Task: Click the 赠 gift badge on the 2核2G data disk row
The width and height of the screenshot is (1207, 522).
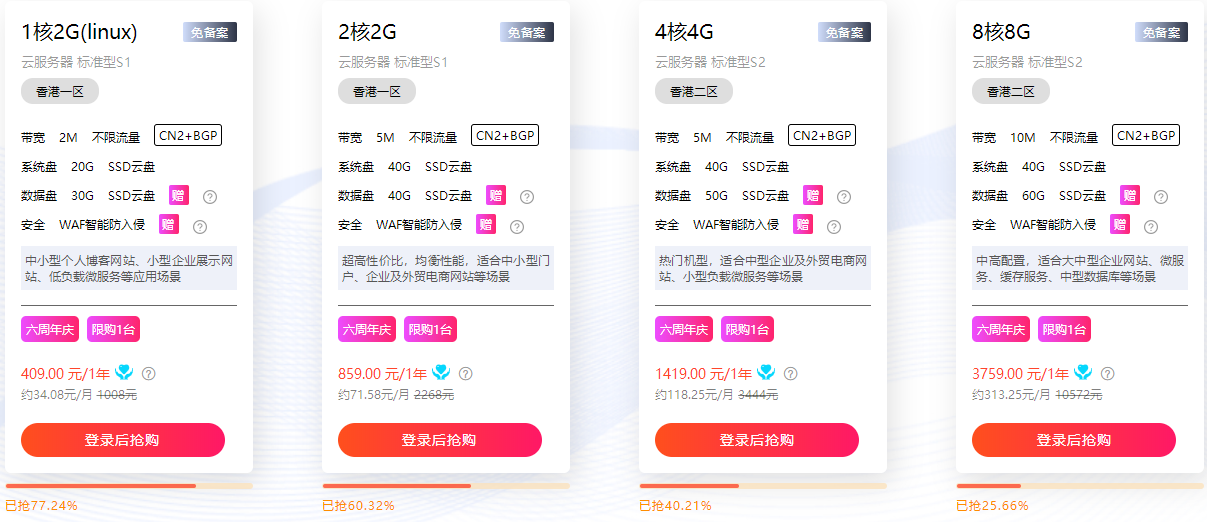Action: pos(496,195)
